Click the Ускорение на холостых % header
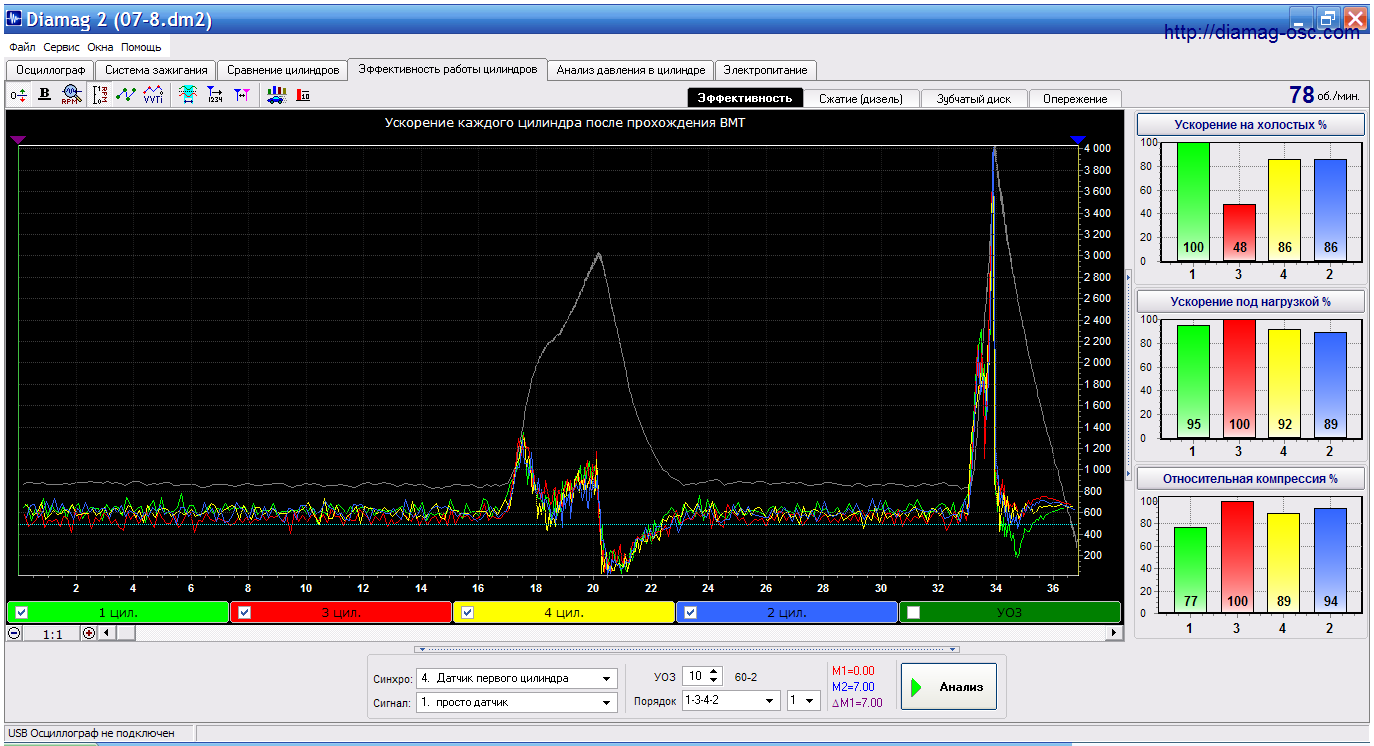The width and height of the screenshot is (1374, 746). coord(1251,125)
